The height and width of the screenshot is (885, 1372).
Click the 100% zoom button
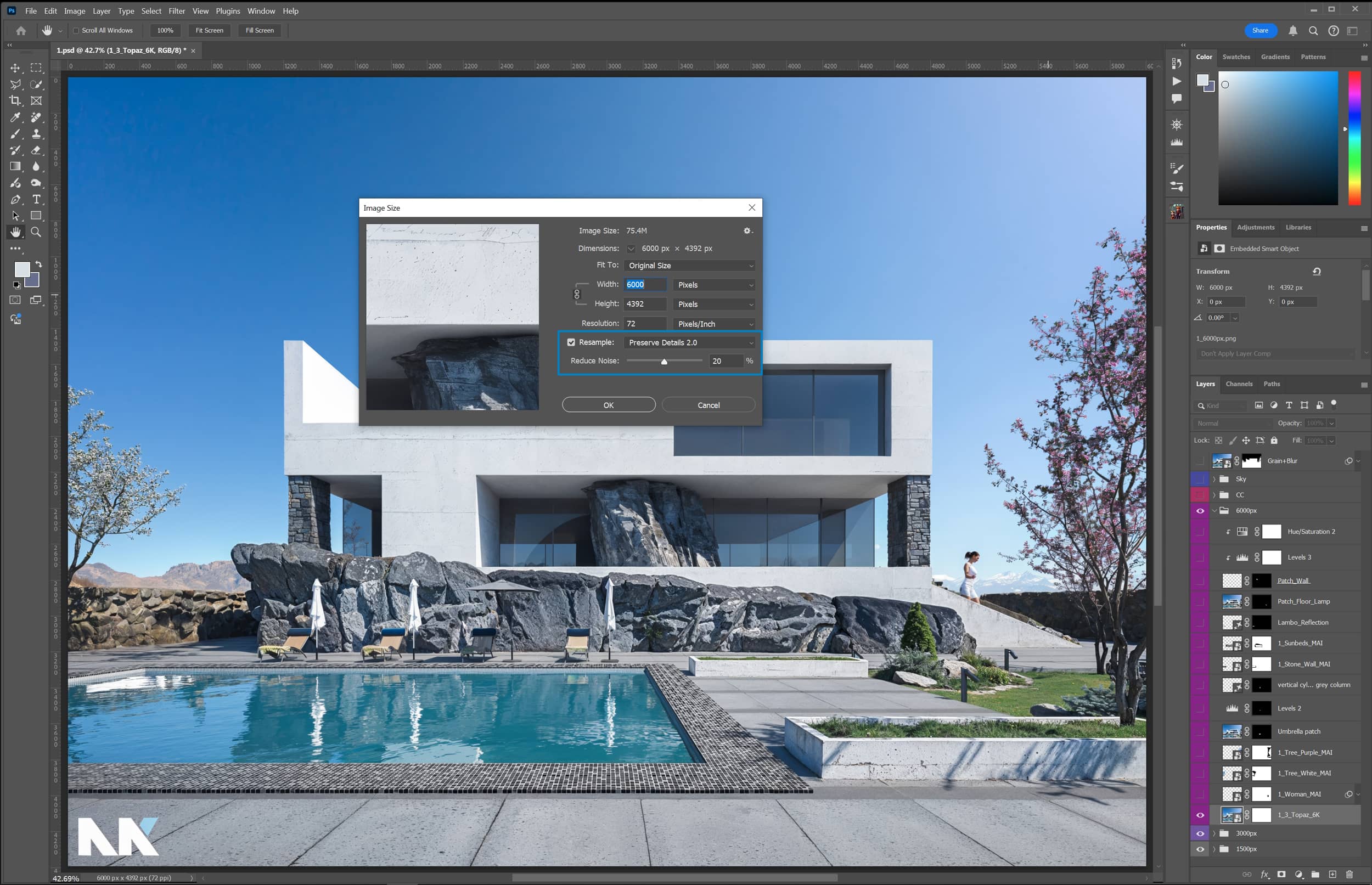point(165,31)
